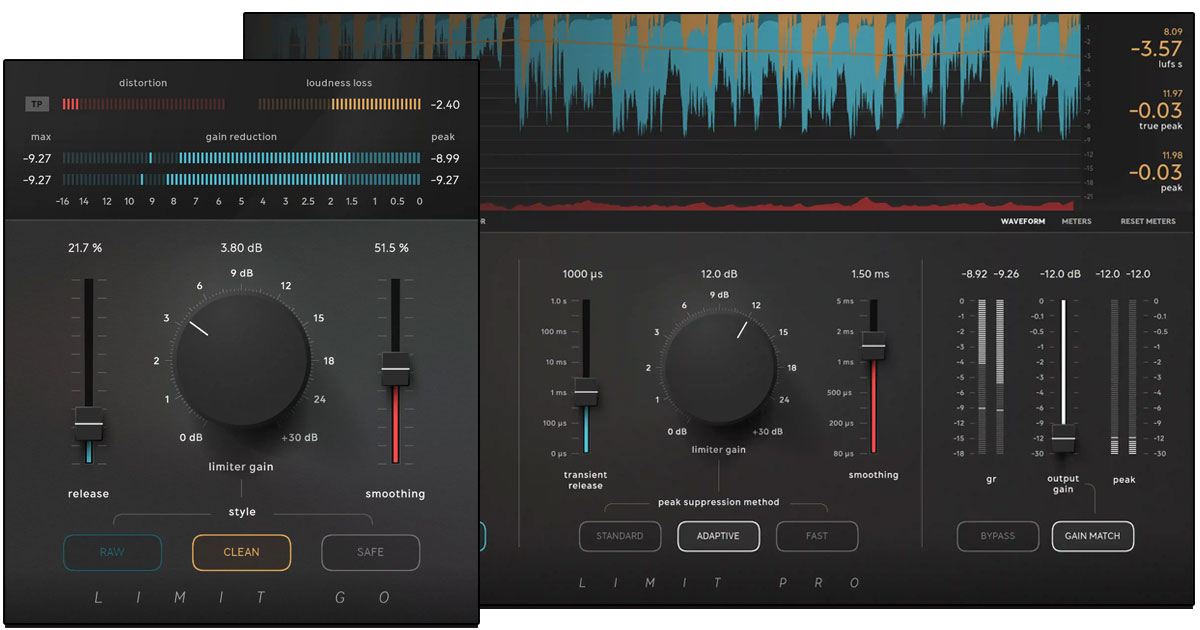Toggle the TP true peak button in Limit Go
1200x630 pixels.
[x=37, y=104]
